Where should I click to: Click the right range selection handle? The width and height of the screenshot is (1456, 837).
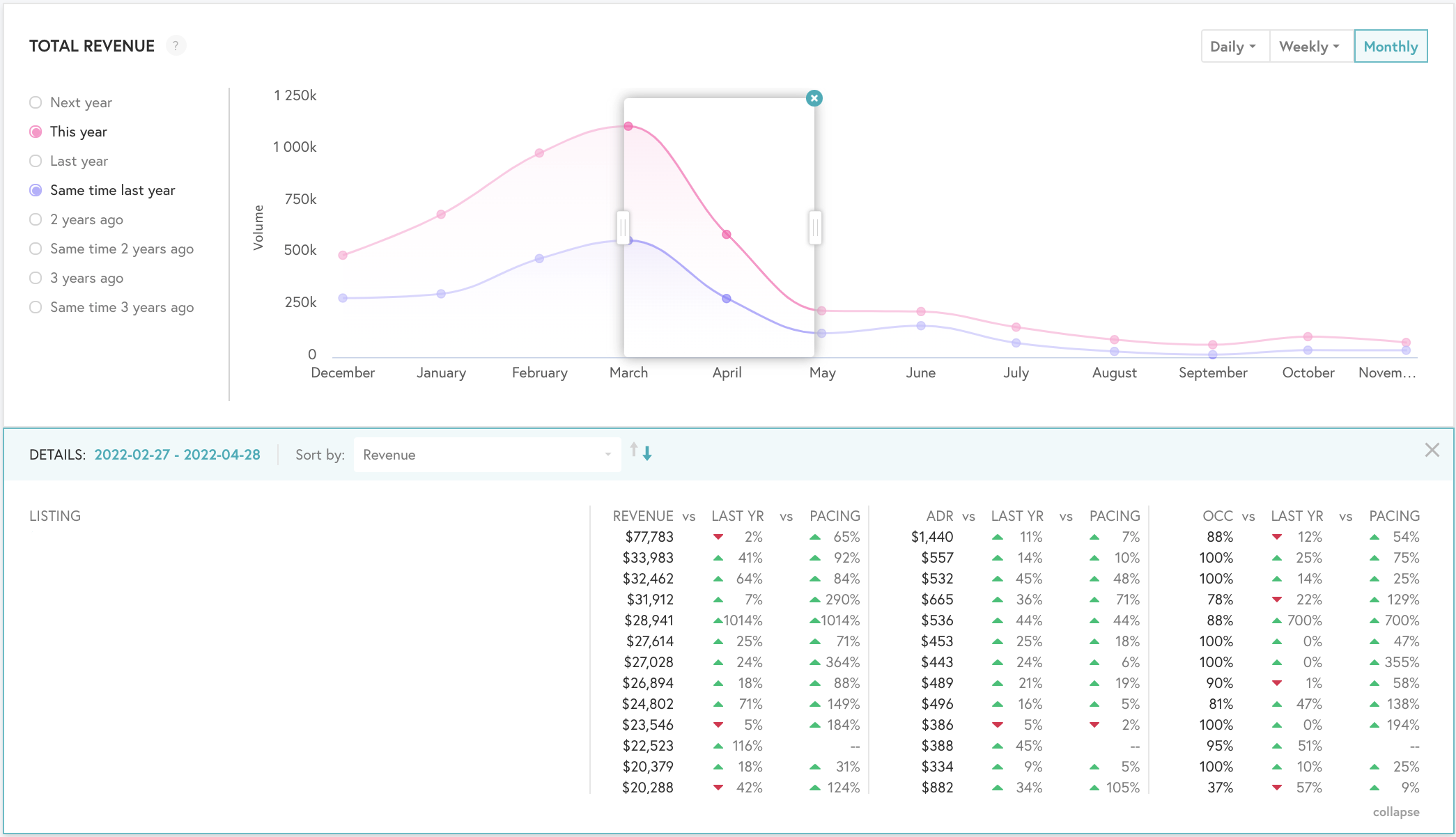point(814,227)
